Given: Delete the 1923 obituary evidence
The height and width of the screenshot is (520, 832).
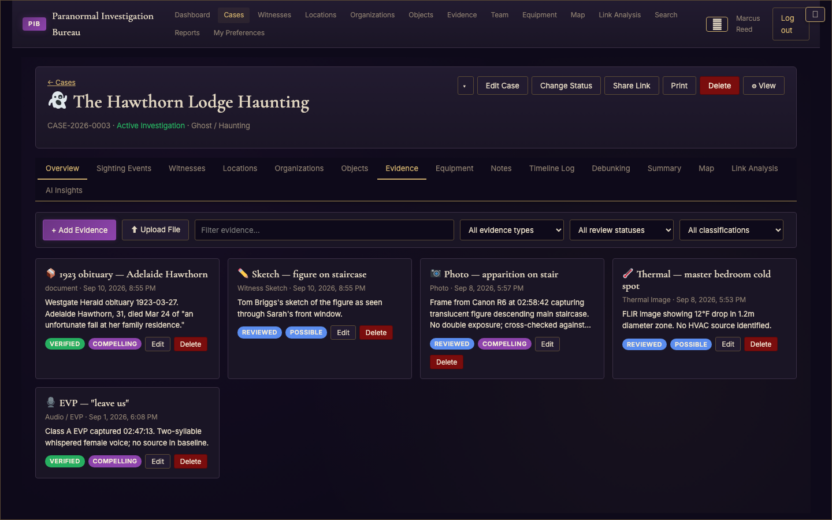Looking at the screenshot, I should point(190,344).
